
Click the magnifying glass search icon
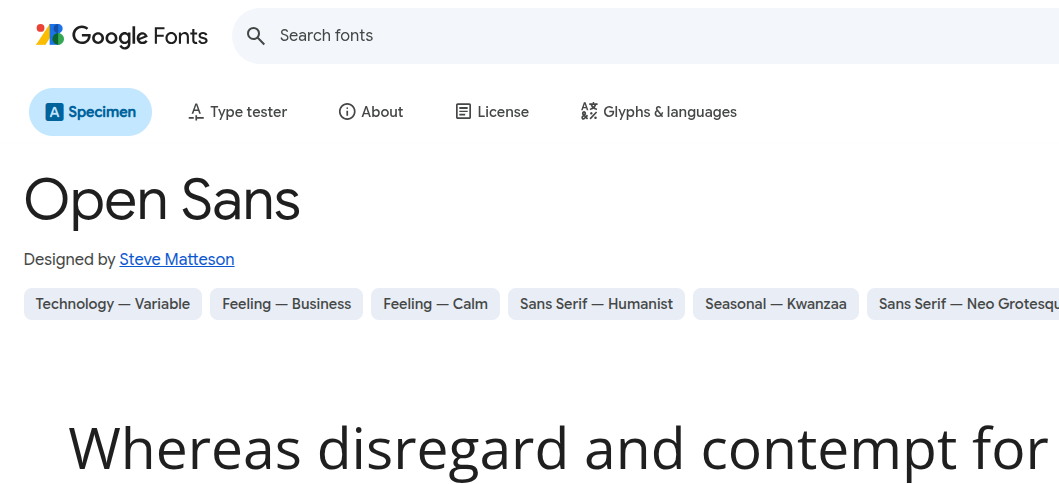(256, 36)
